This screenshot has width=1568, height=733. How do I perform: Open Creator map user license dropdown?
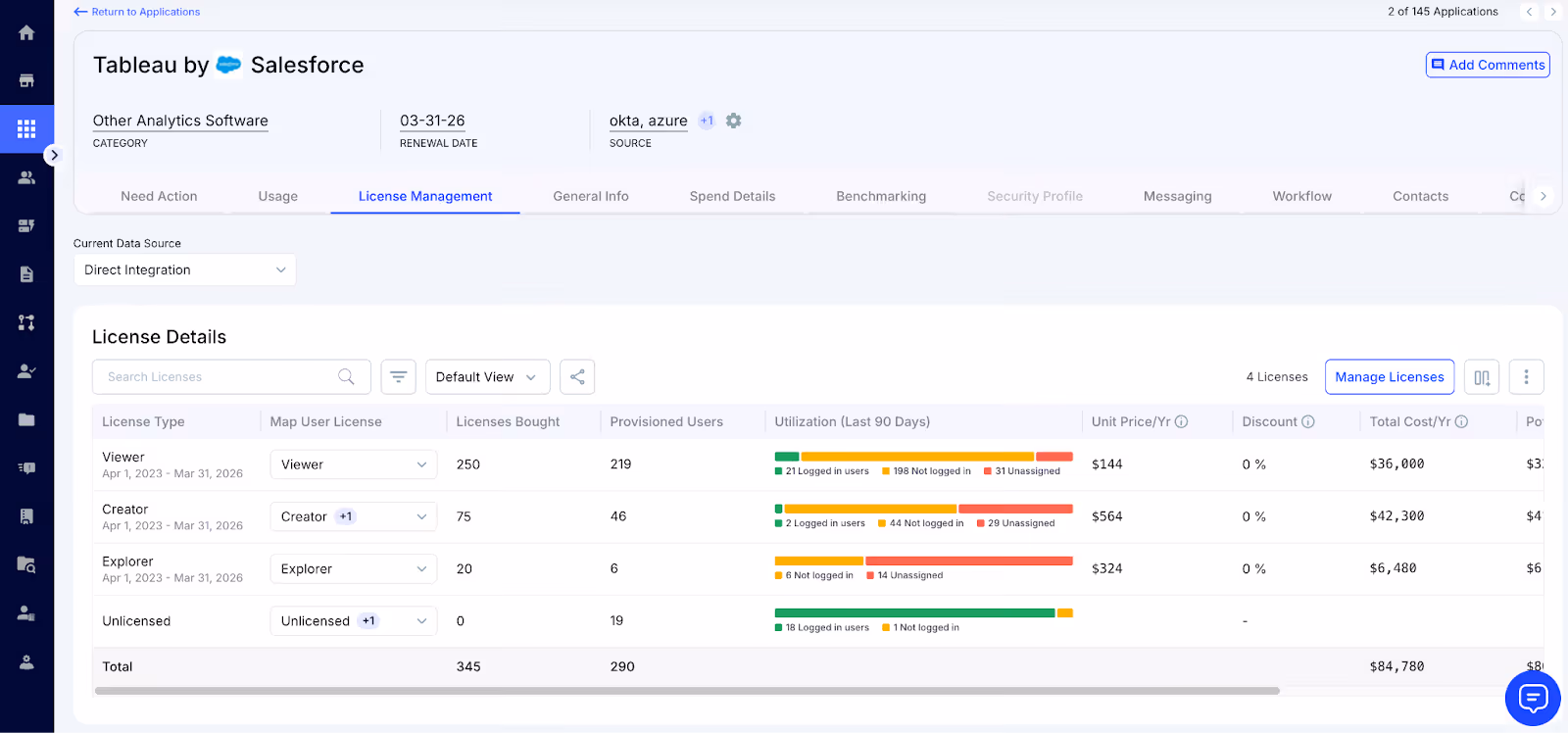[354, 516]
